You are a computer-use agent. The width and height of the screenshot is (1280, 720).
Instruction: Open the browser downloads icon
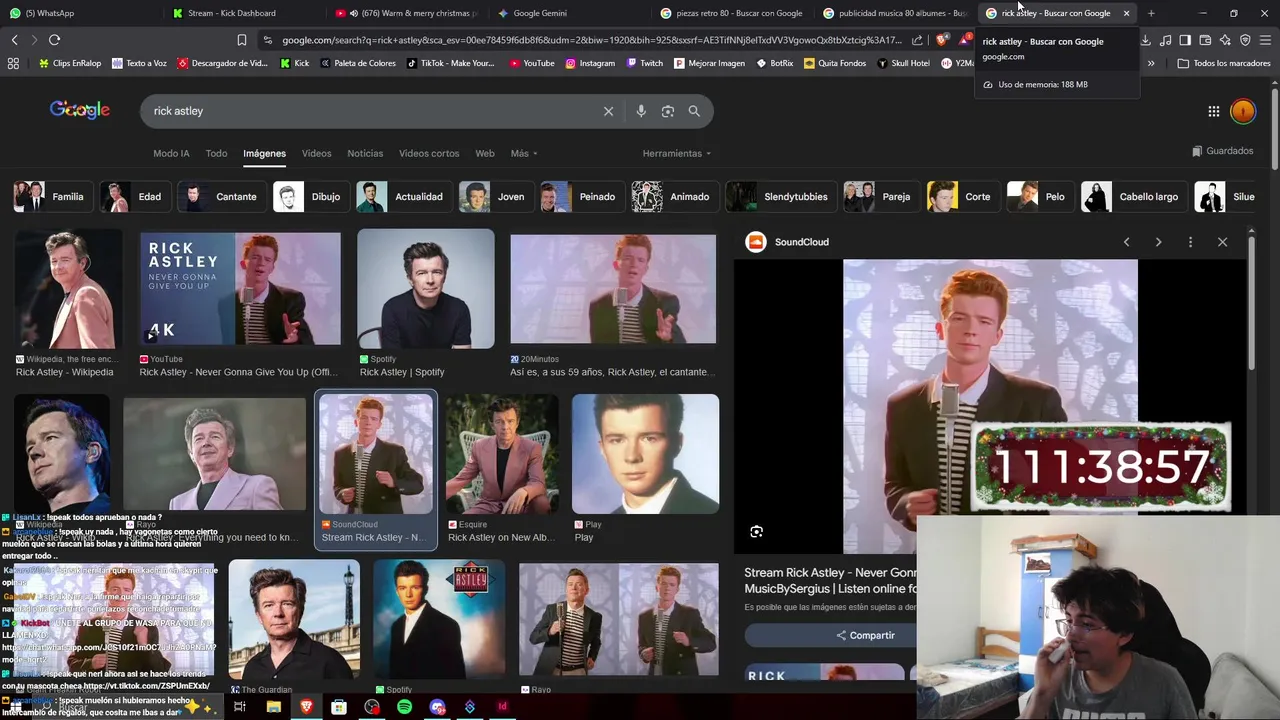[x=1145, y=40]
